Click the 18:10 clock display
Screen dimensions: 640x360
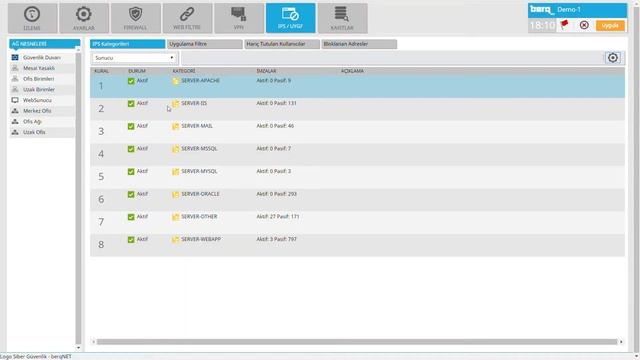point(542,25)
